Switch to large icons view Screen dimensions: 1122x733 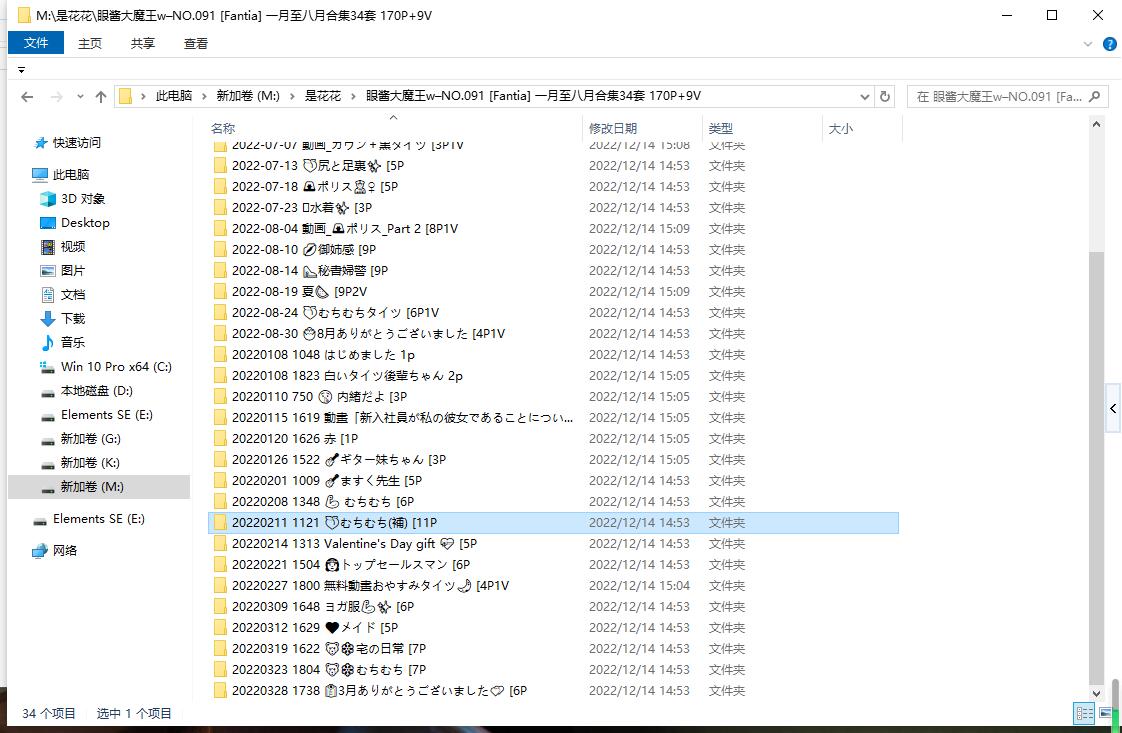pos(1107,713)
